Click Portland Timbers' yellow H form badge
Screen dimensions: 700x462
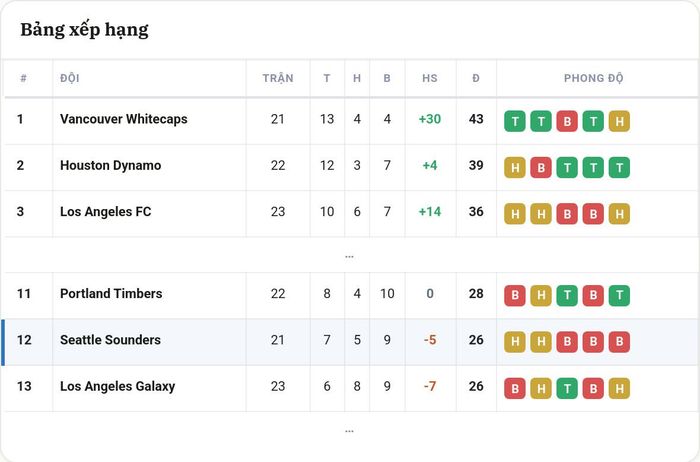541,296
